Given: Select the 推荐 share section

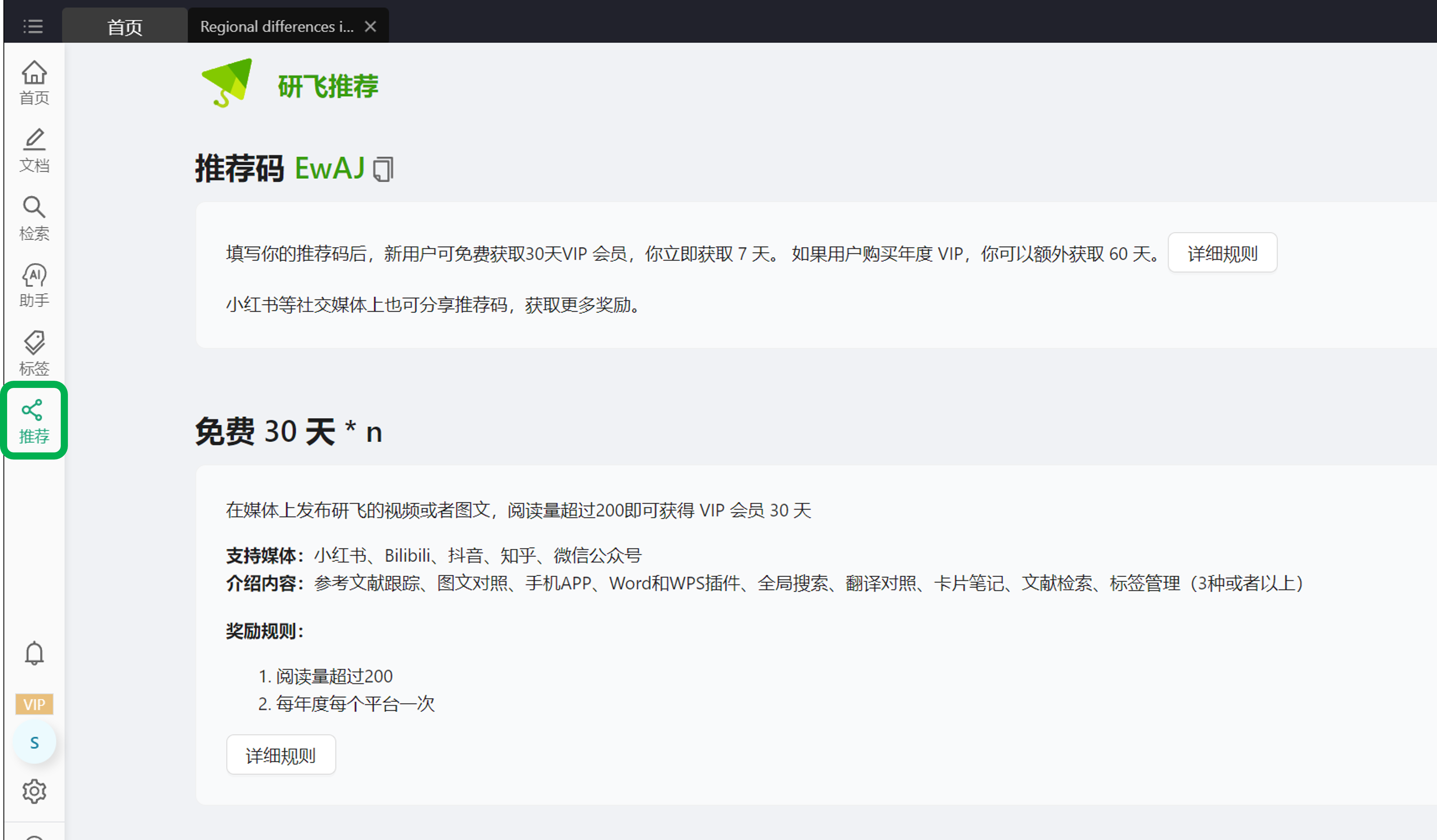Looking at the screenshot, I should pos(34,421).
